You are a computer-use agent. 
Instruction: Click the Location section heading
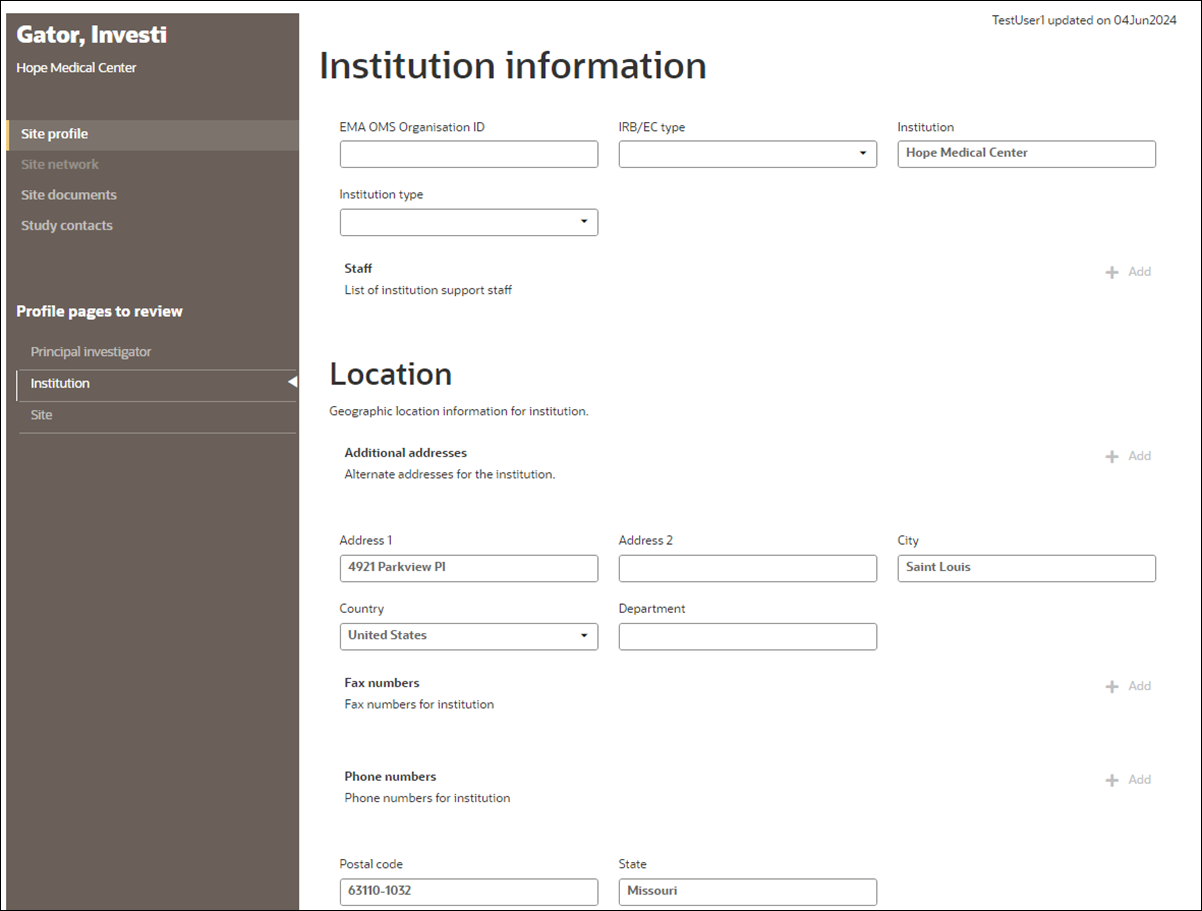[391, 374]
